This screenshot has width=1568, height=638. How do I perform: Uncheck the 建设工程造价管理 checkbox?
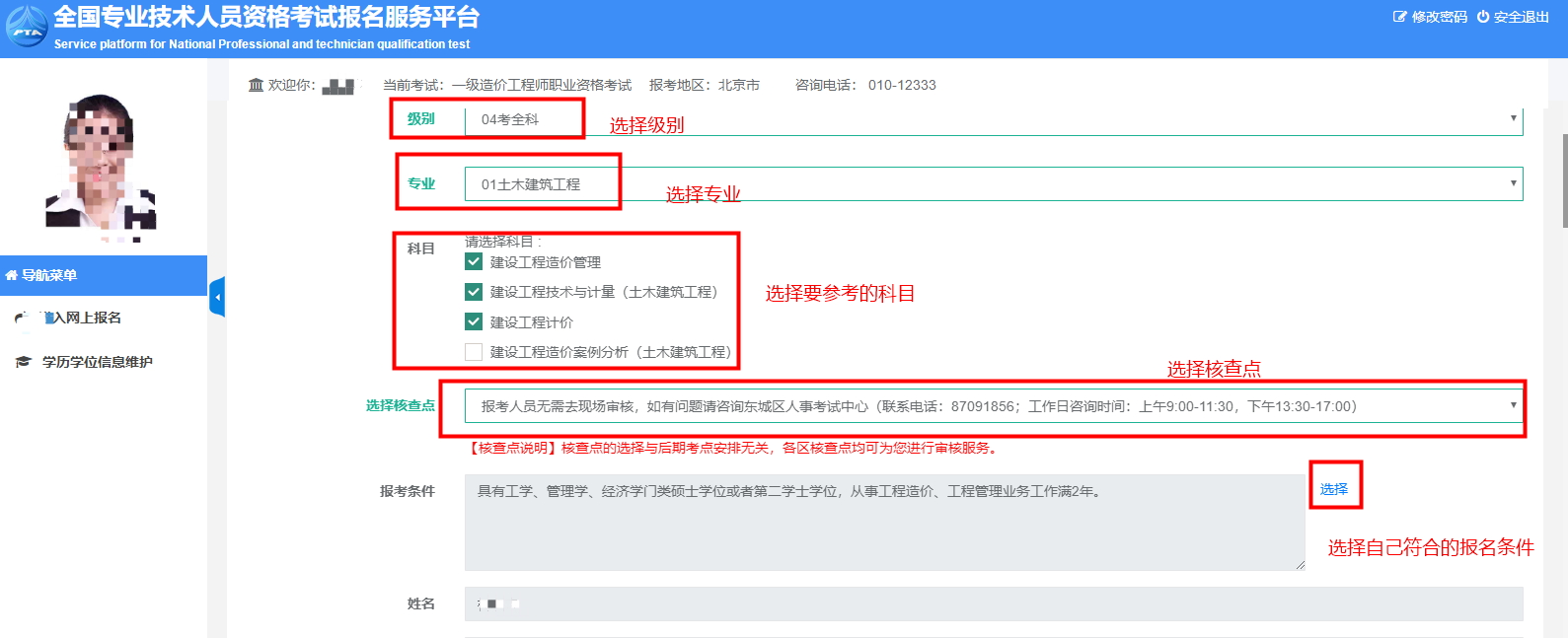click(474, 262)
